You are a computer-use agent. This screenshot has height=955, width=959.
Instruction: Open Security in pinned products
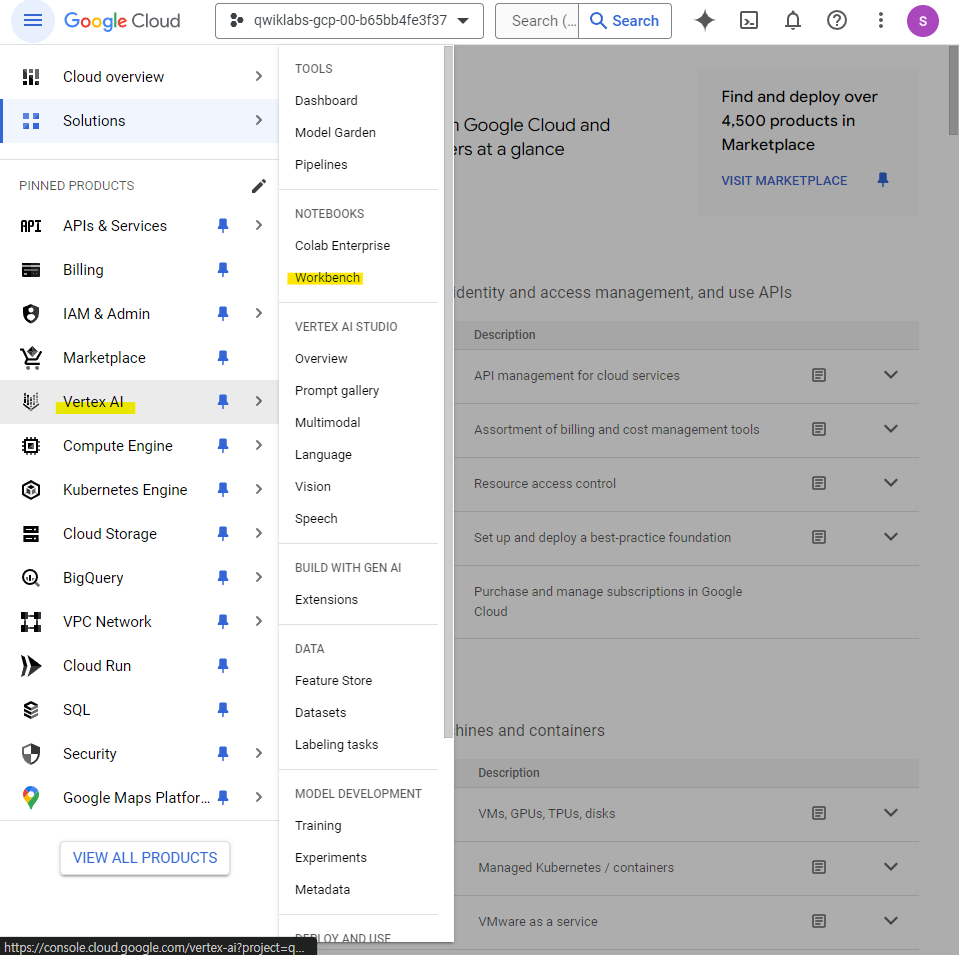139,754
